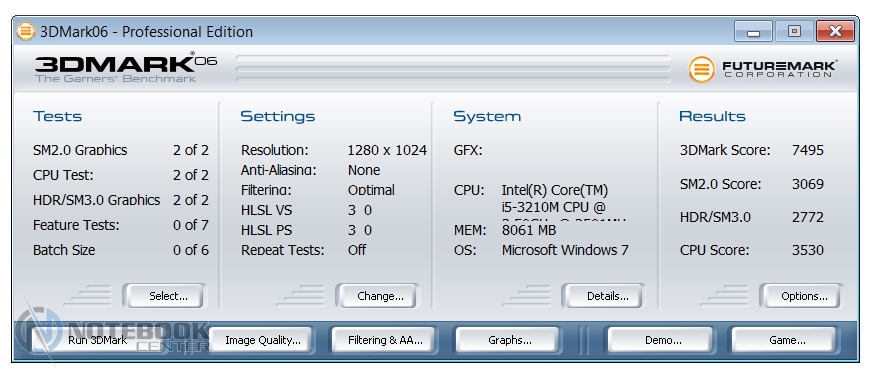
Task: Launch the Game... mode
Action: (x=783, y=340)
